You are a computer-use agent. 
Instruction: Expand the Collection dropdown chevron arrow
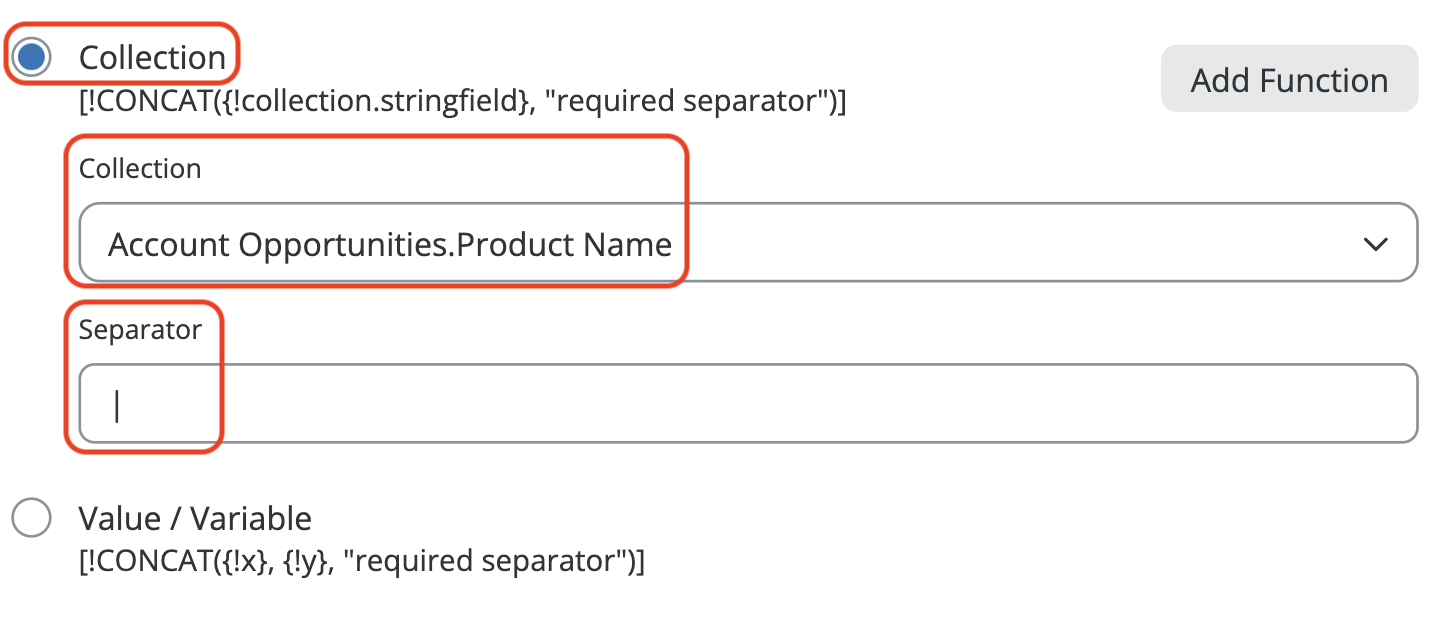[x=1376, y=243]
